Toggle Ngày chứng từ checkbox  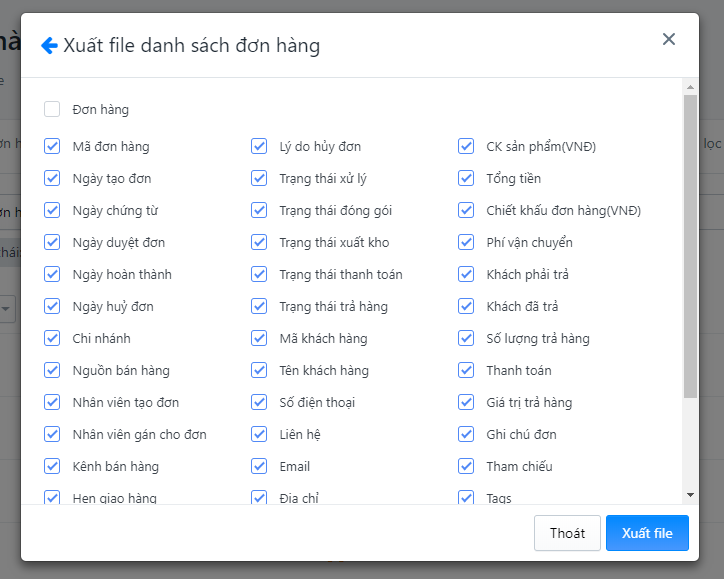(x=52, y=210)
